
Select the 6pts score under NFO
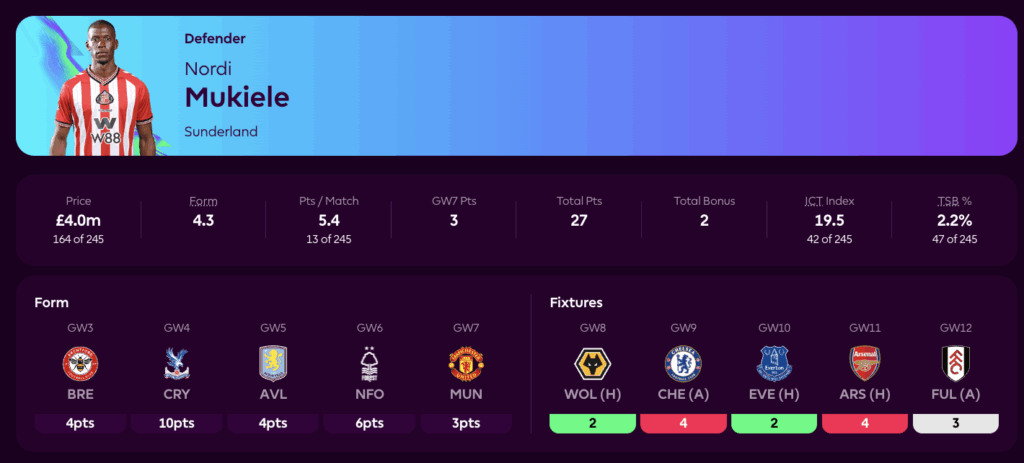pyautogui.click(x=370, y=423)
